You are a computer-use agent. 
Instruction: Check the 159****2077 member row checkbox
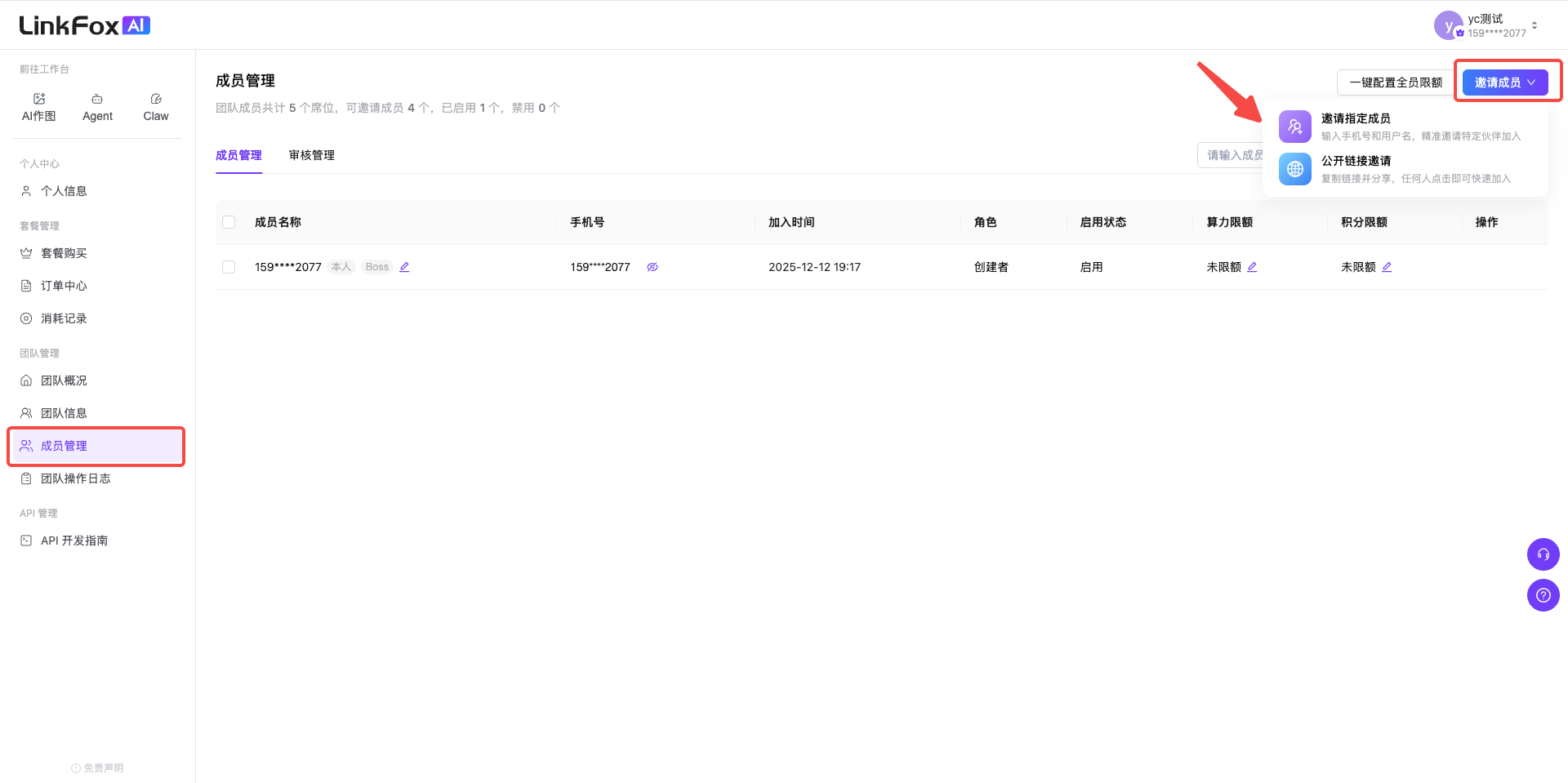229,267
